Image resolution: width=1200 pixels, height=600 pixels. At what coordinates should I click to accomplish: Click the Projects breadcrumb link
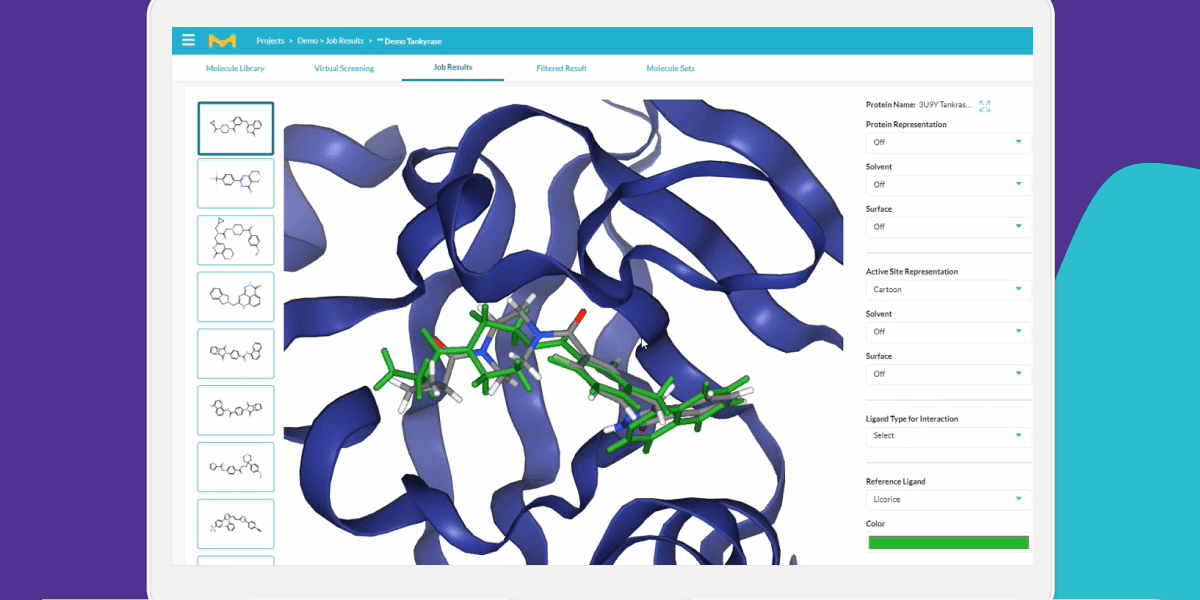270,41
